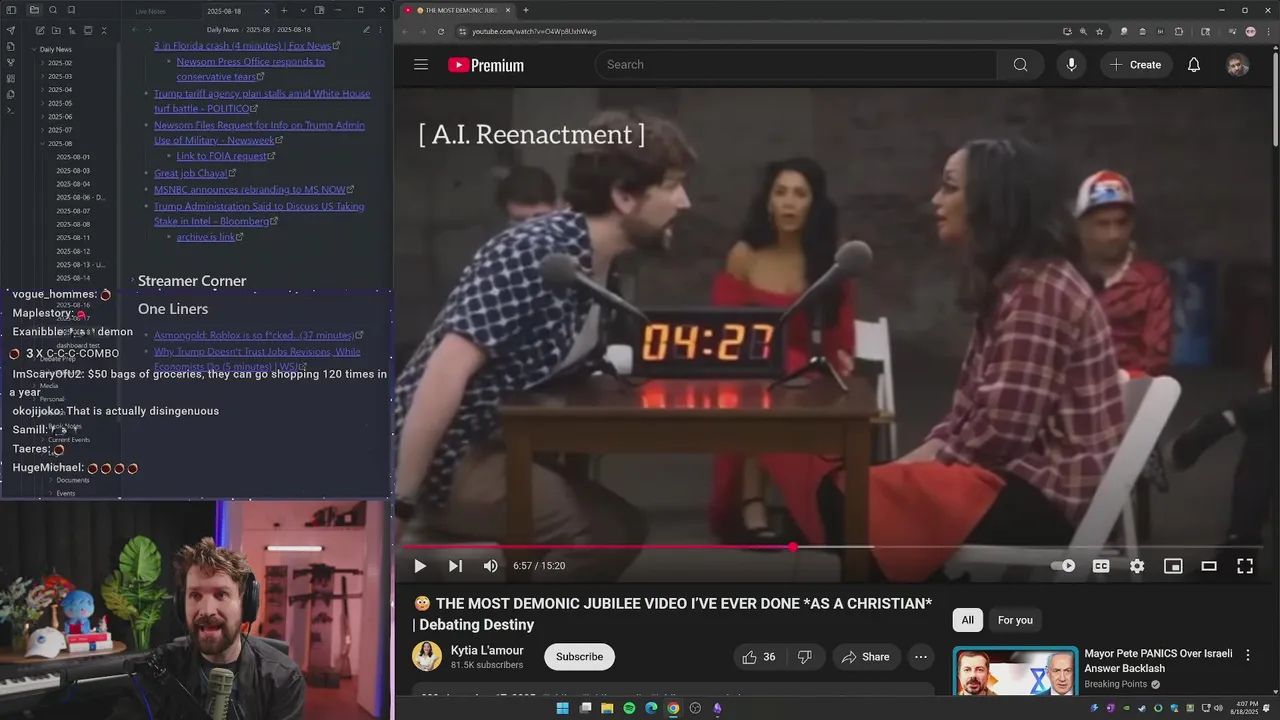Subscribe to Kytia L'amour channel
The width and height of the screenshot is (1280, 720).
click(579, 657)
